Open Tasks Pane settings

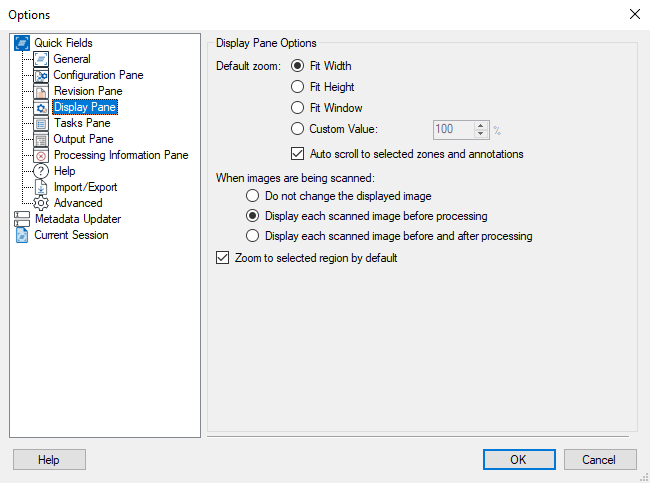click(82, 123)
